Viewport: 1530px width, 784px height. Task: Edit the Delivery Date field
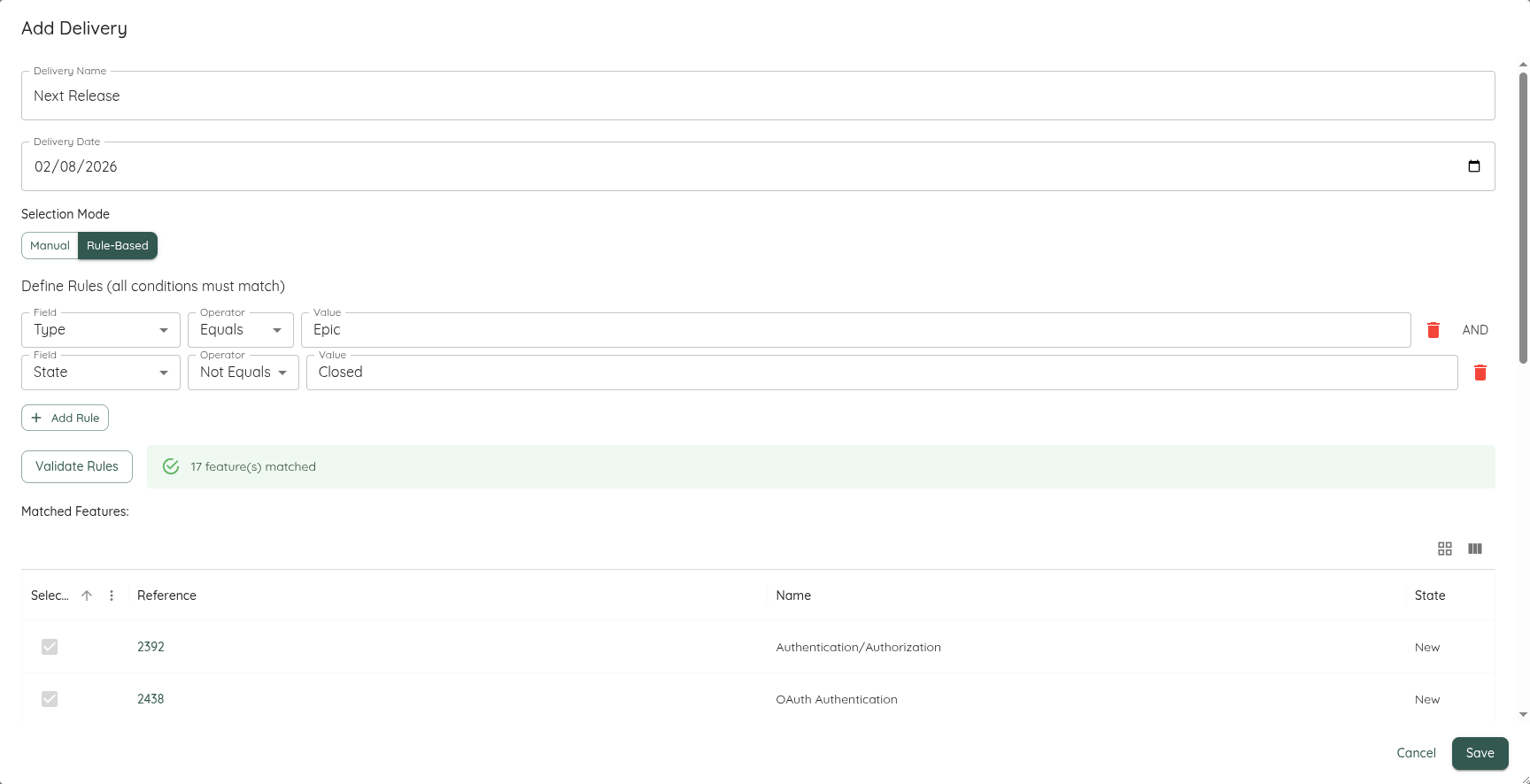pos(758,166)
